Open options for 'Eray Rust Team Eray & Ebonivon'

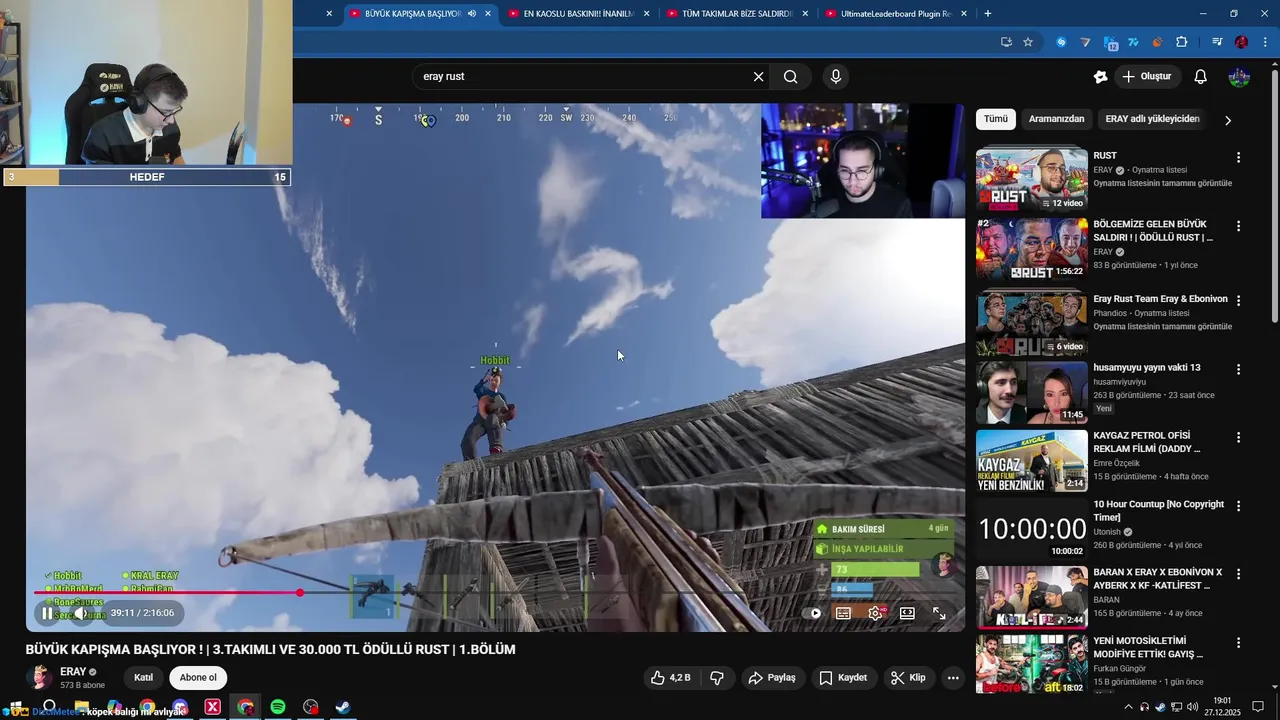coord(1238,300)
